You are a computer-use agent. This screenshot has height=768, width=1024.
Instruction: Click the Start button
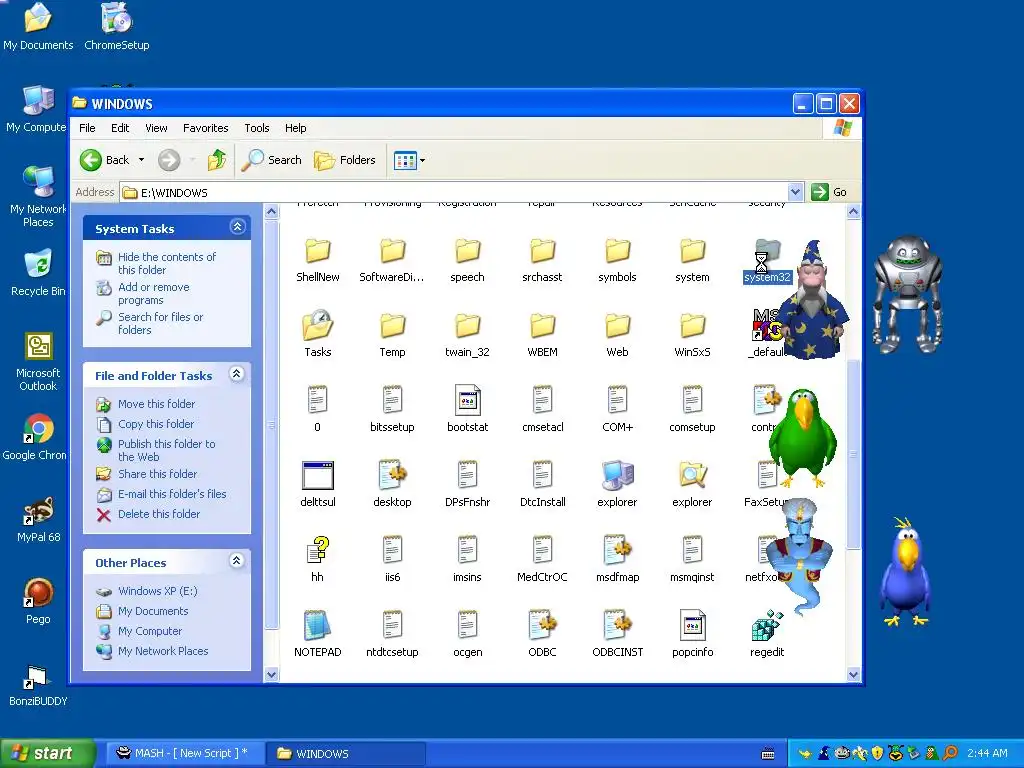46,754
